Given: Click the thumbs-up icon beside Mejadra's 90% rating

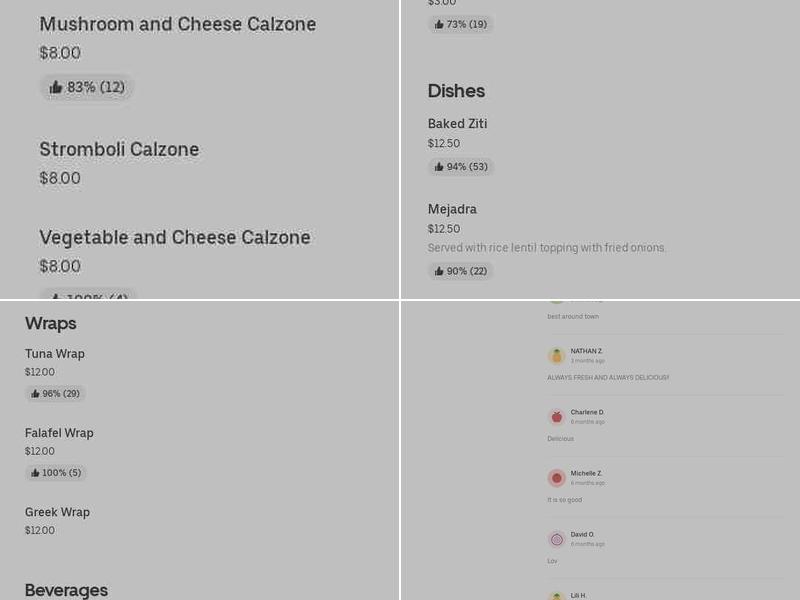Looking at the screenshot, I should tap(439, 270).
